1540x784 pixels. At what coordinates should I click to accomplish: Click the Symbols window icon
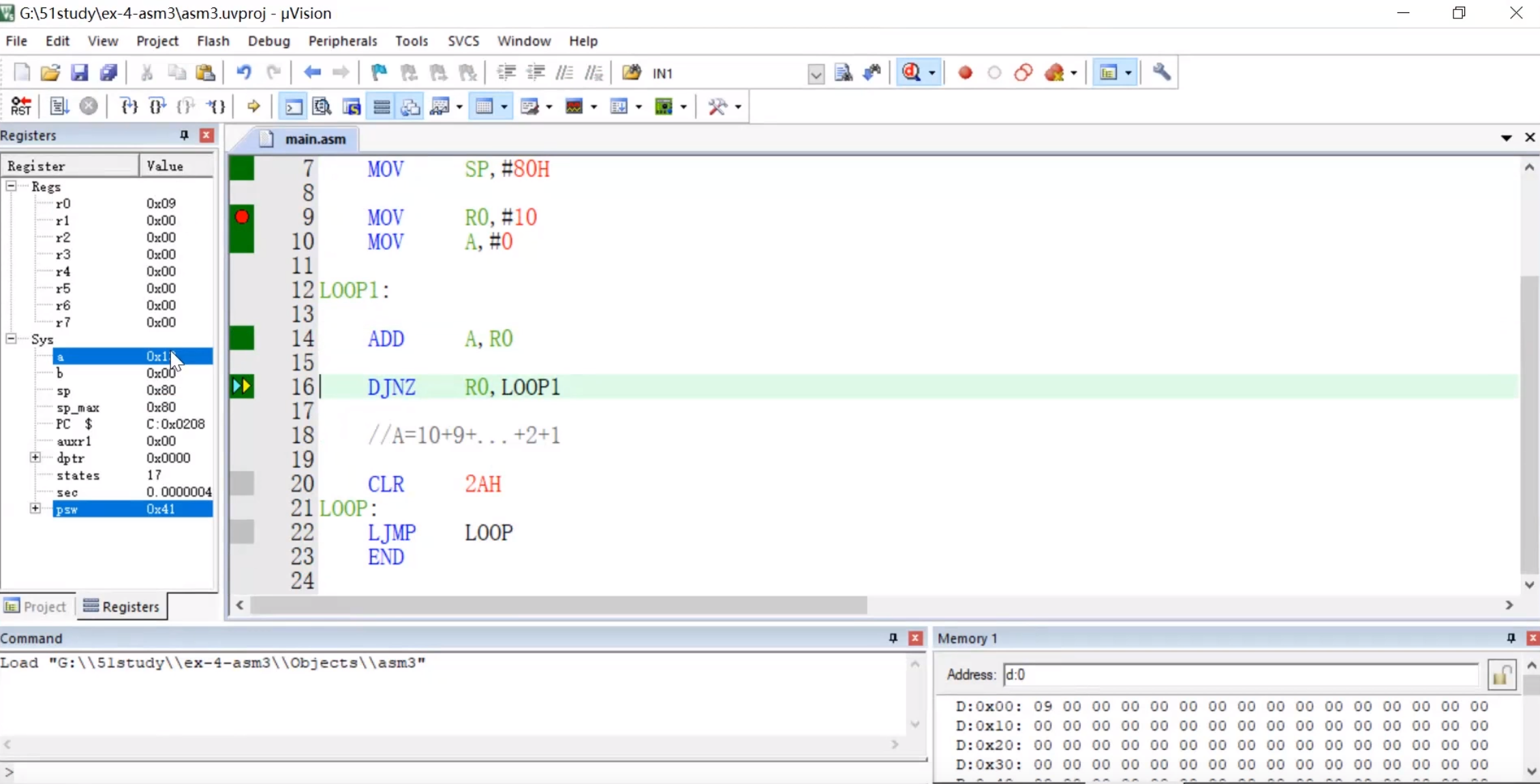click(352, 106)
